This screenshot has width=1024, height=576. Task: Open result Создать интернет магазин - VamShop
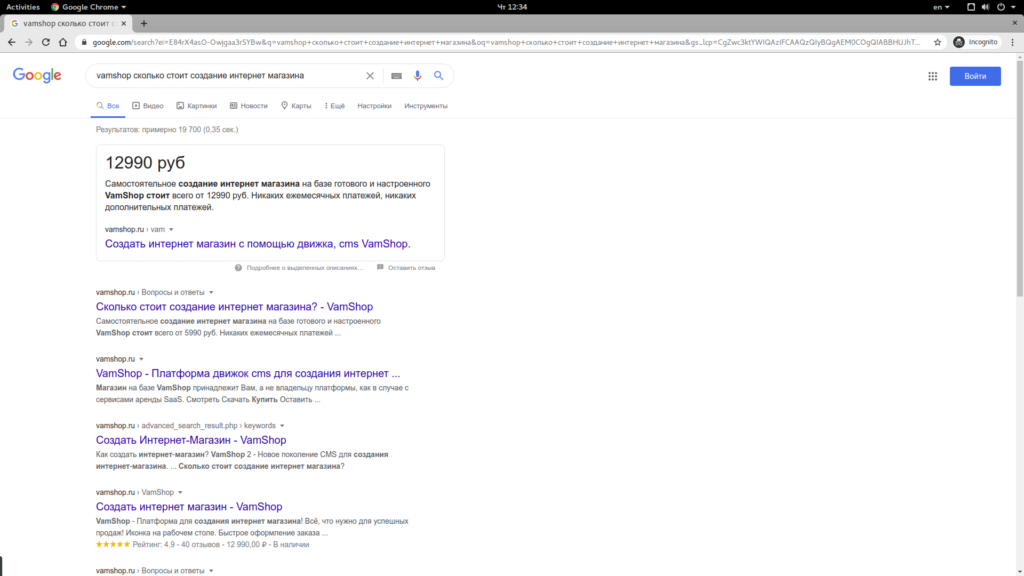tap(189, 507)
